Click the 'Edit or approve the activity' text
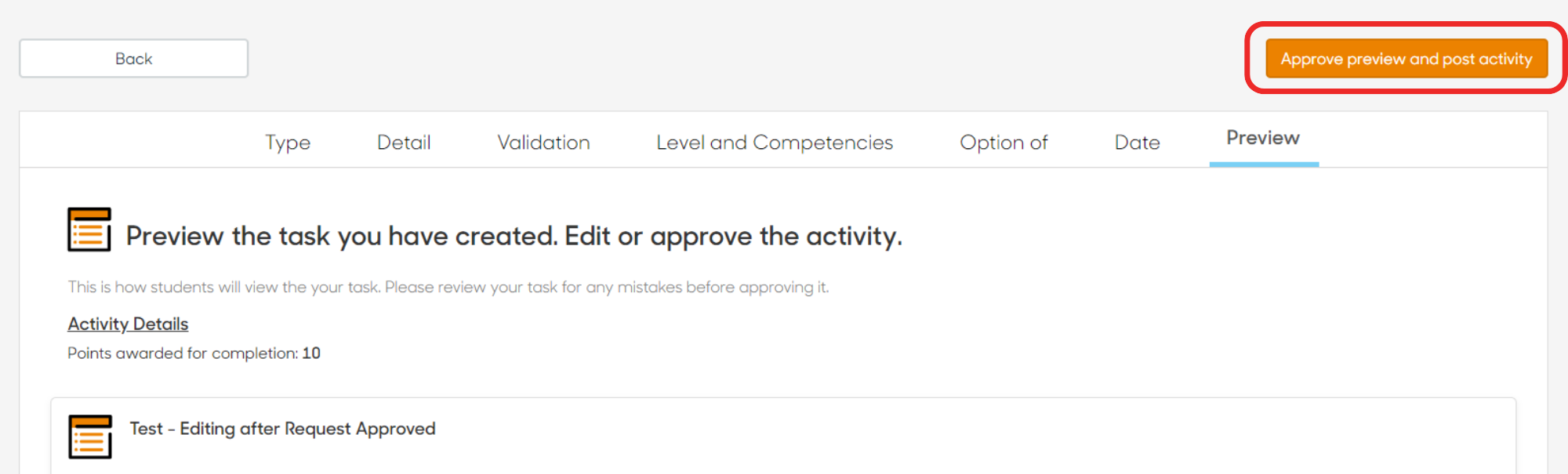The height and width of the screenshot is (474, 1568). point(734,236)
